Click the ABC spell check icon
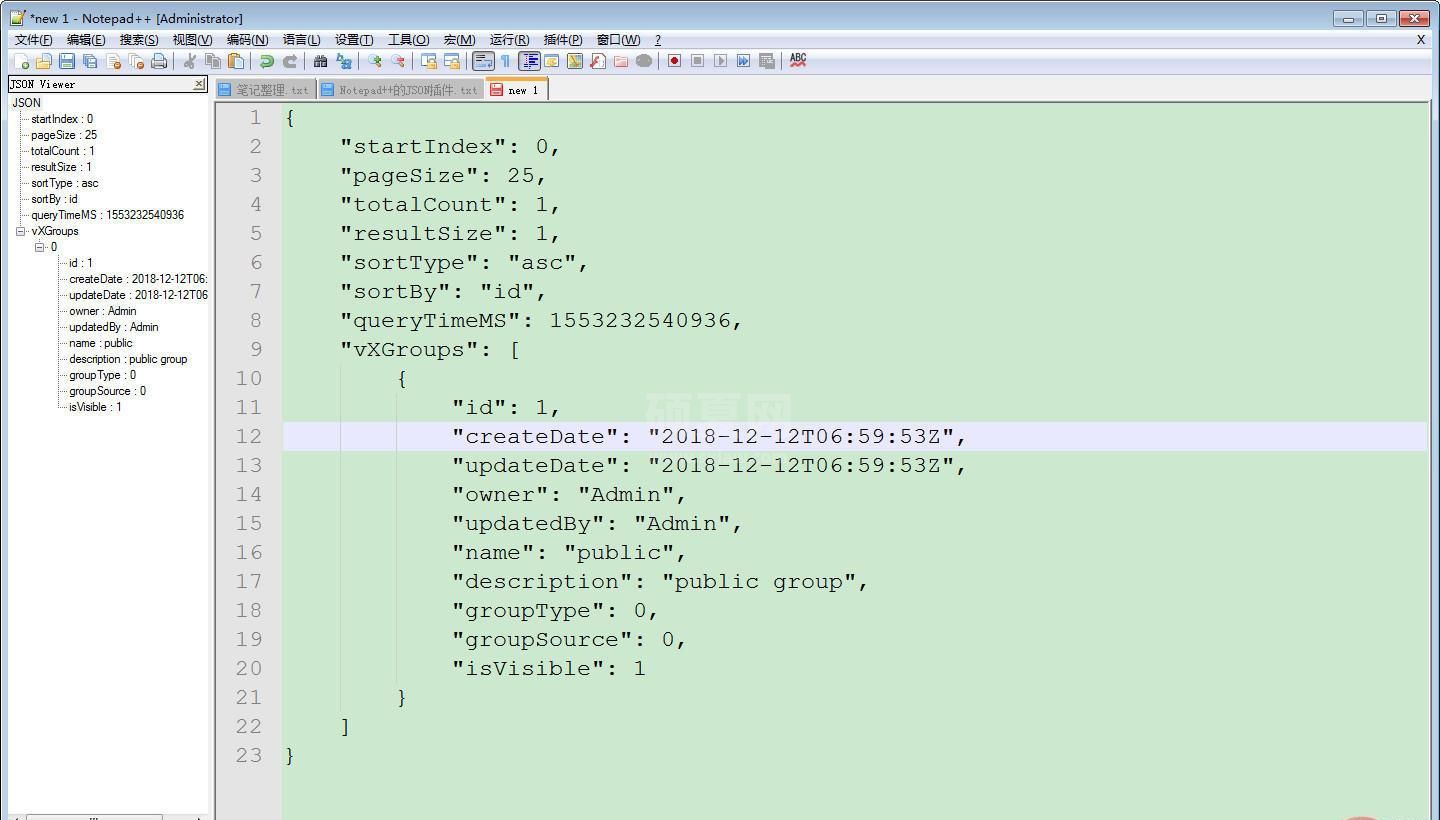 tap(798, 61)
